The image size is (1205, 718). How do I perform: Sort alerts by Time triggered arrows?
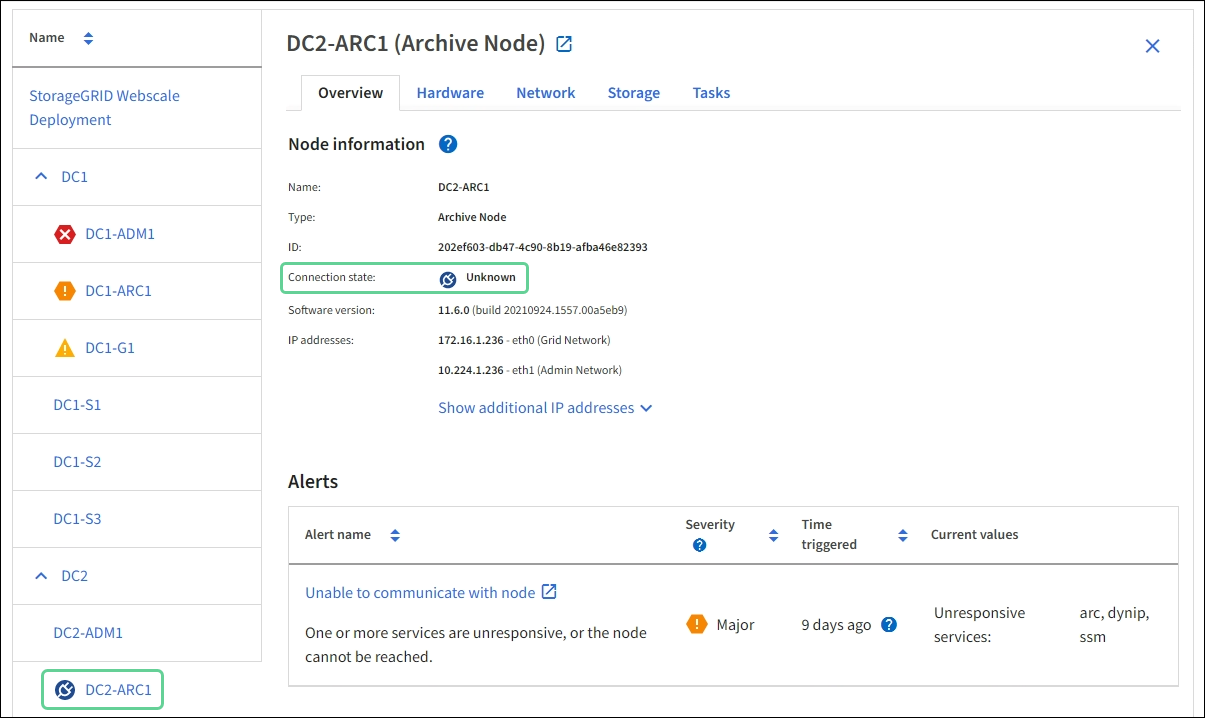click(x=903, y=535)
